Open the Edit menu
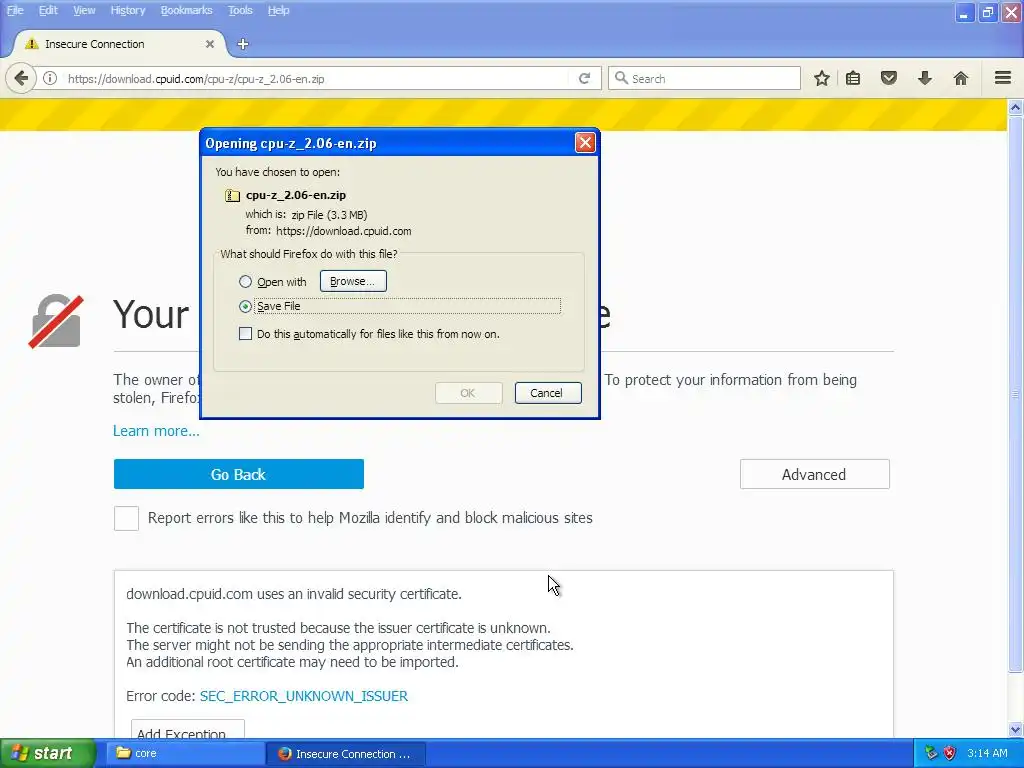Image resolution: width=1024 pixels, height=768 pixels. [48, 10]
